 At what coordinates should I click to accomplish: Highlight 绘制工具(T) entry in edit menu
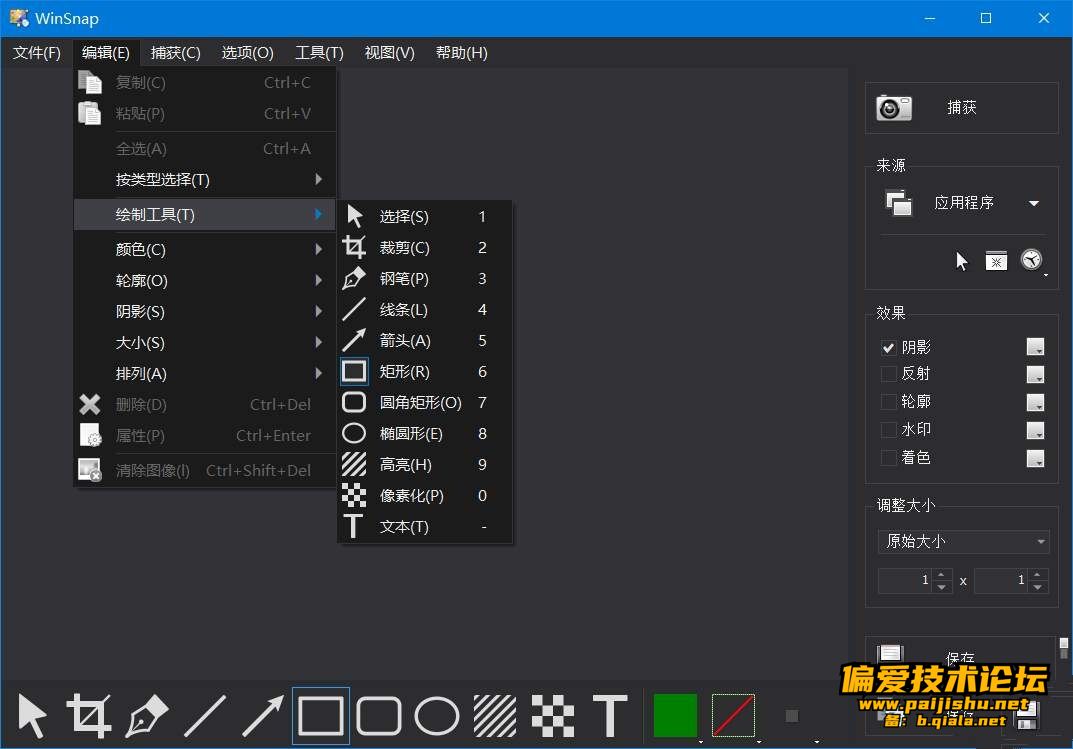pos(205,215)
